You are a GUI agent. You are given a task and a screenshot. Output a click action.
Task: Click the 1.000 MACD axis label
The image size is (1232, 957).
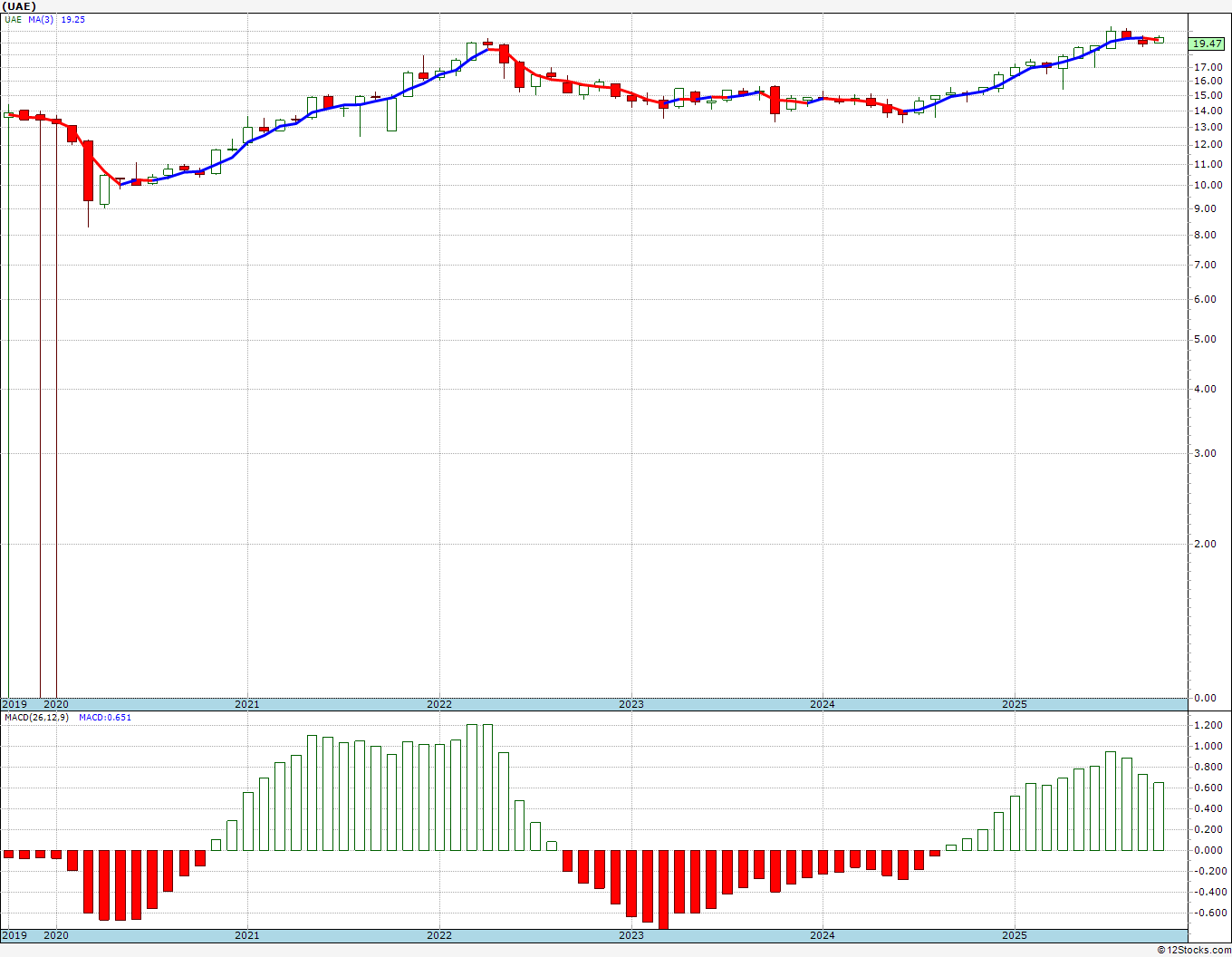point(1208,747)
